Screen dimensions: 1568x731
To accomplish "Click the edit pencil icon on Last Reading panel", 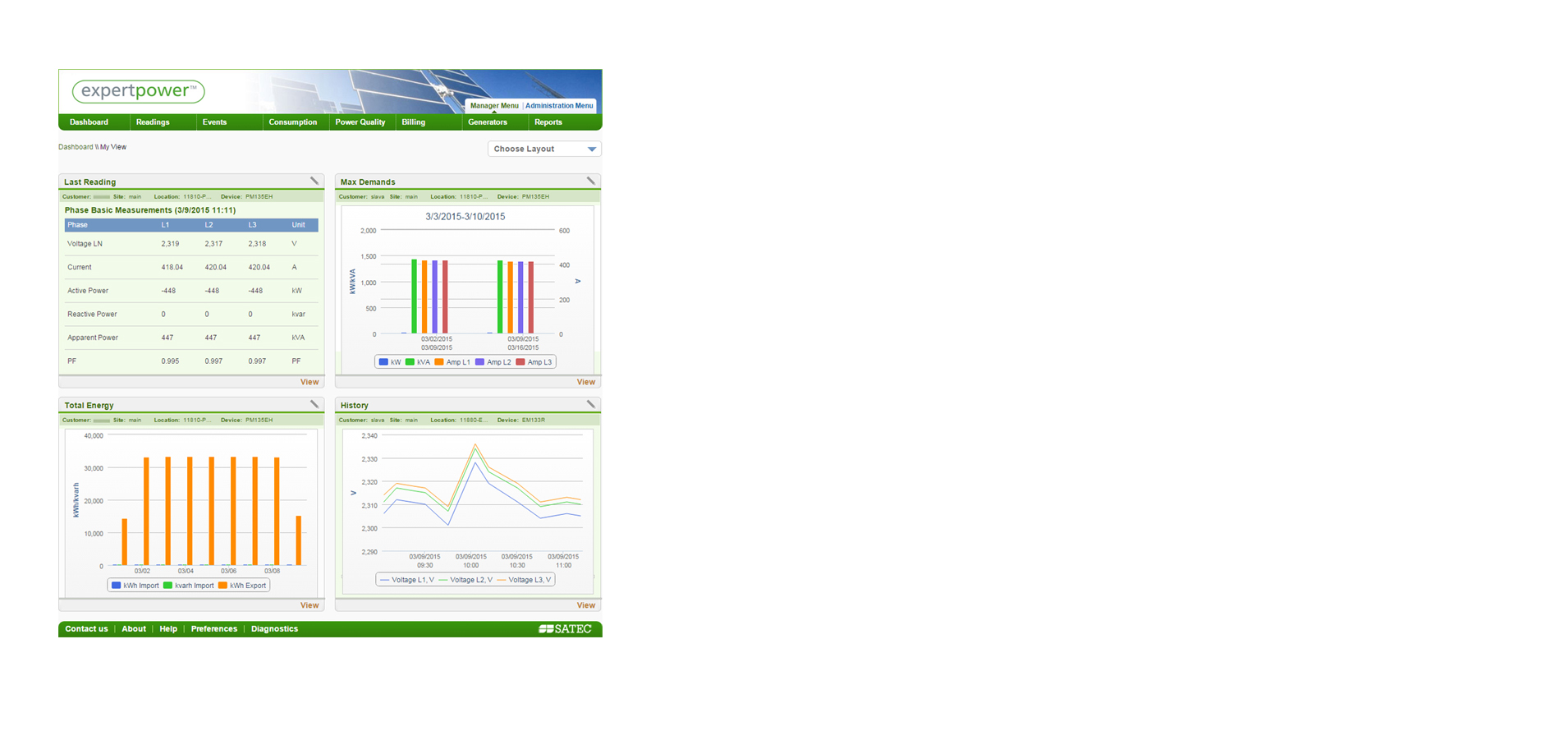I will (x=314, y=181).
